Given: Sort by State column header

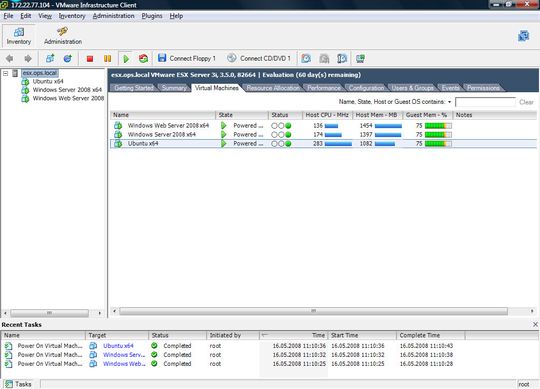Looking at the screenshot, I should (x=242, y=115).
